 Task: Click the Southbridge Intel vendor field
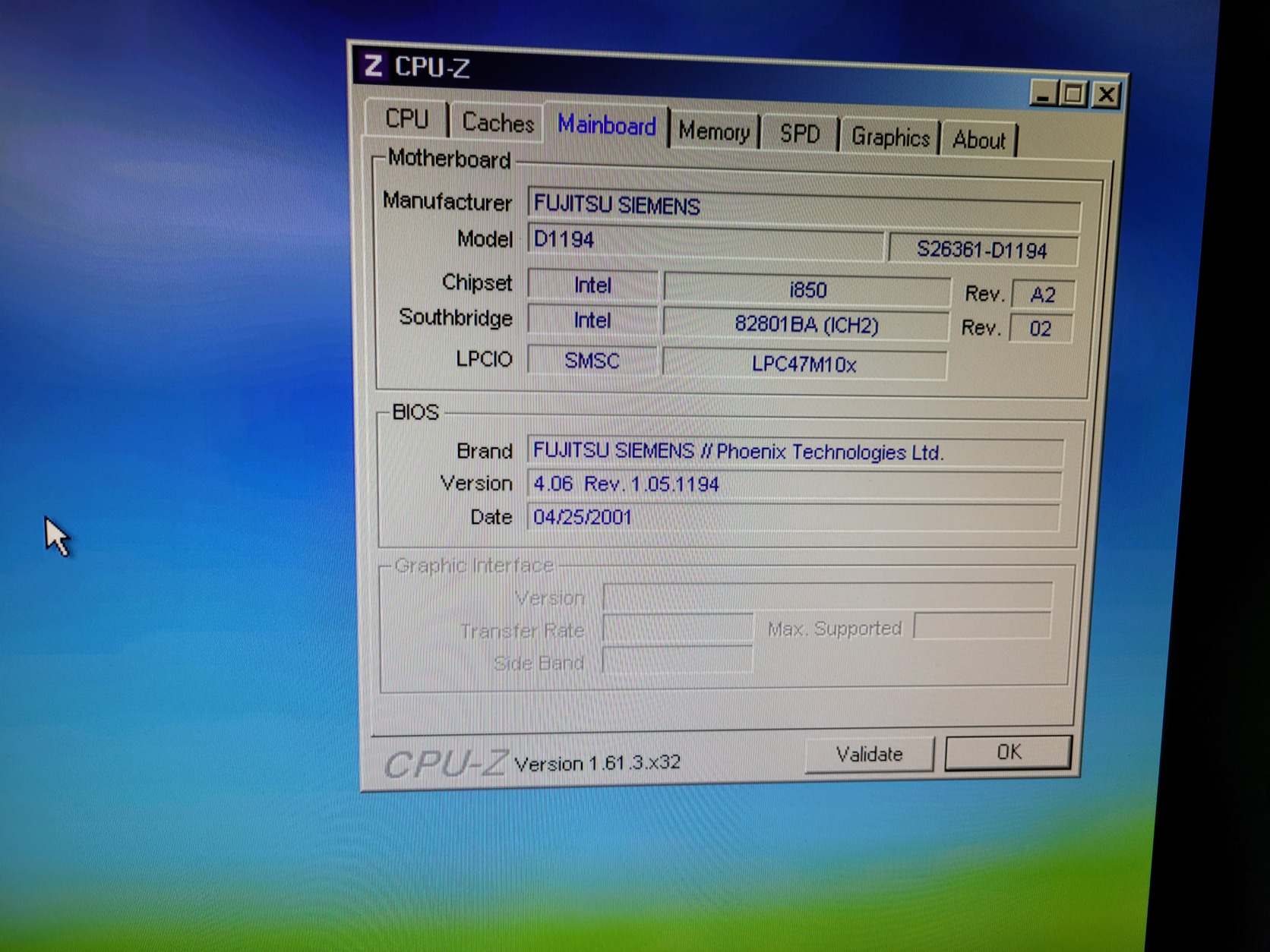click(x=592, y=320)
